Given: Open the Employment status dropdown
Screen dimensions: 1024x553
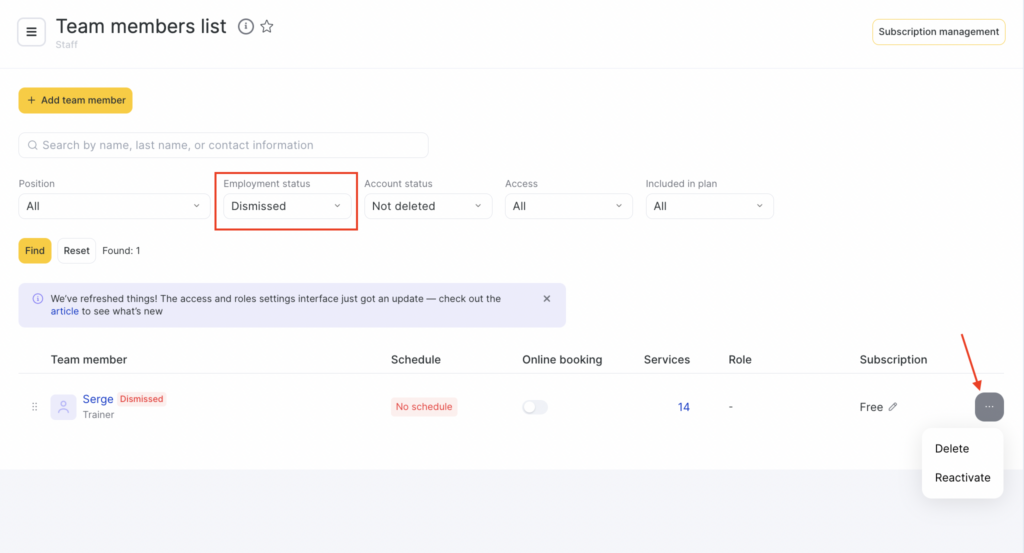Looking at the screenshot, I should pyautogui.click(x=287, y=206).
